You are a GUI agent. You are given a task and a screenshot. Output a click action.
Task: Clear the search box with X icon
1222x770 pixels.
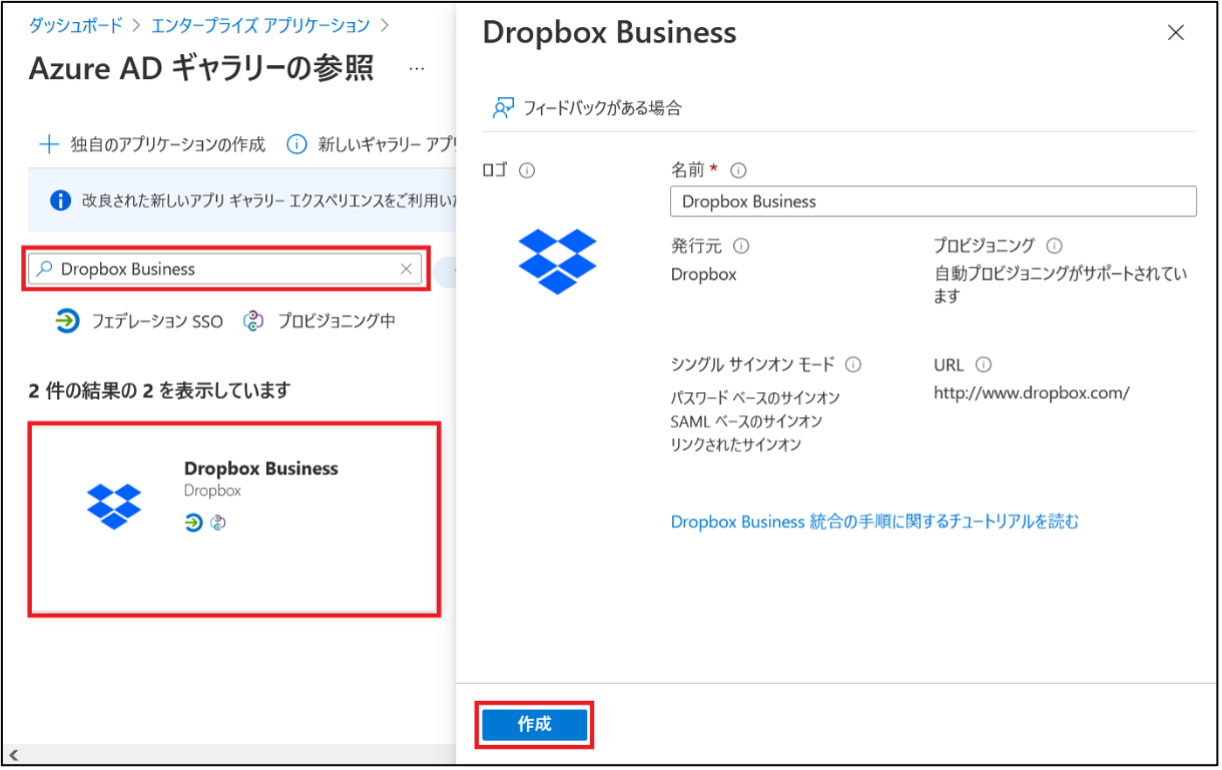click(x=406, y=269)
